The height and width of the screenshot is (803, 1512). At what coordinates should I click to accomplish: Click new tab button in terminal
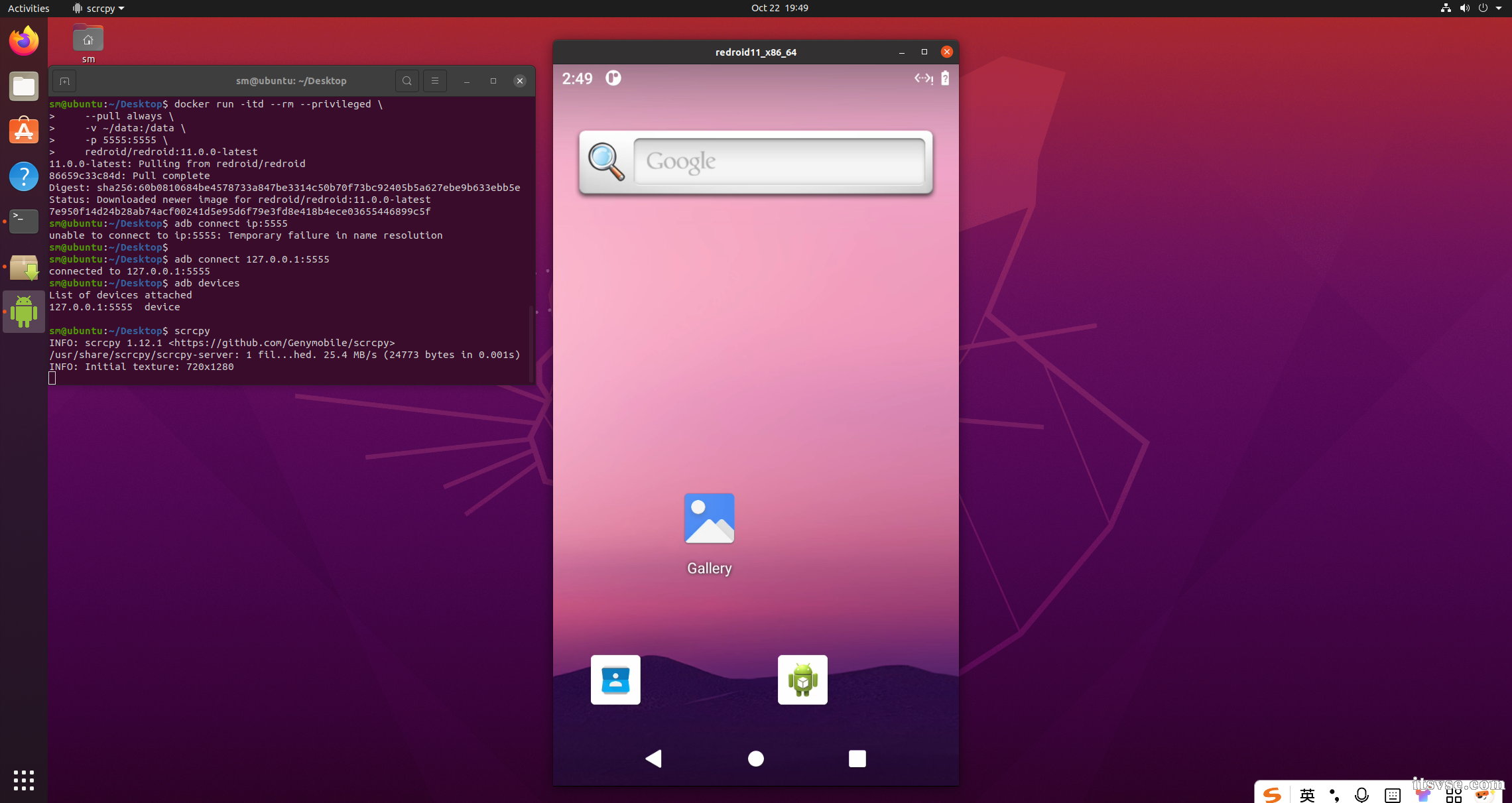click(x=64, y=81)
